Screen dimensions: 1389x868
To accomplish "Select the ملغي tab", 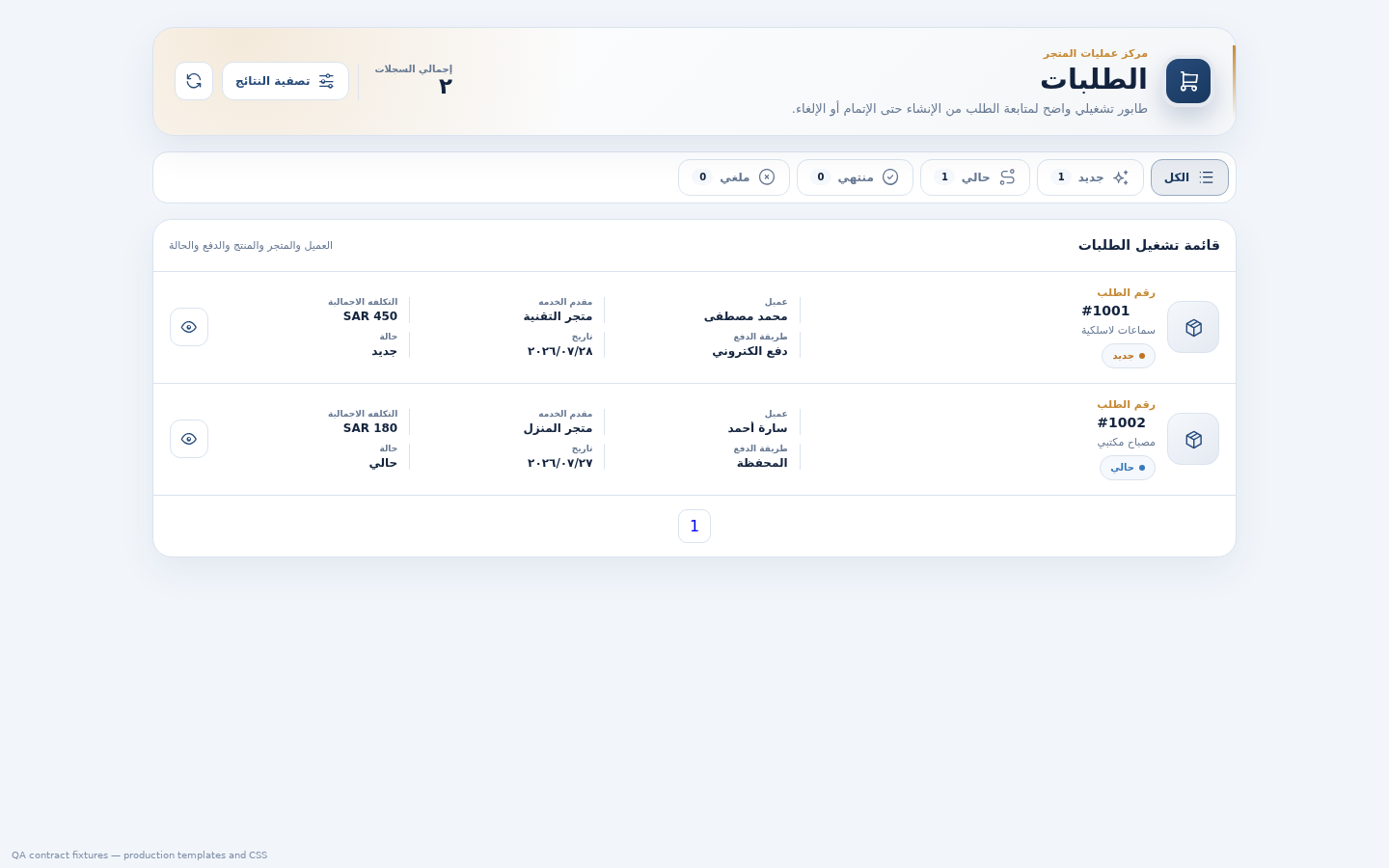I will 734,177.
